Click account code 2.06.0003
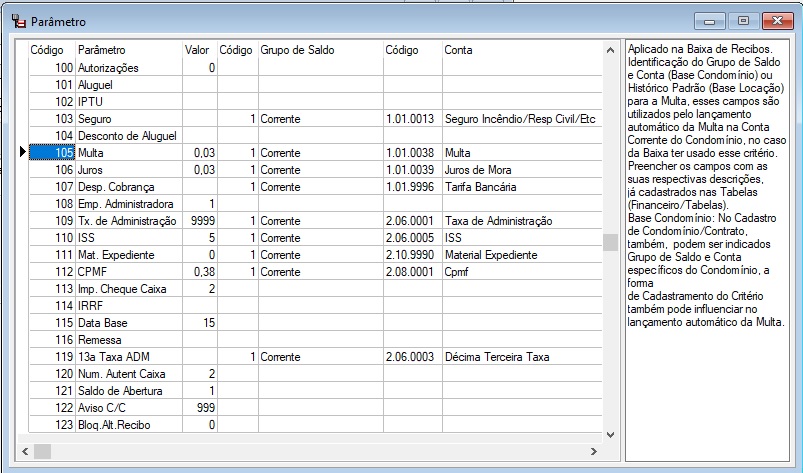 [413, 357]
